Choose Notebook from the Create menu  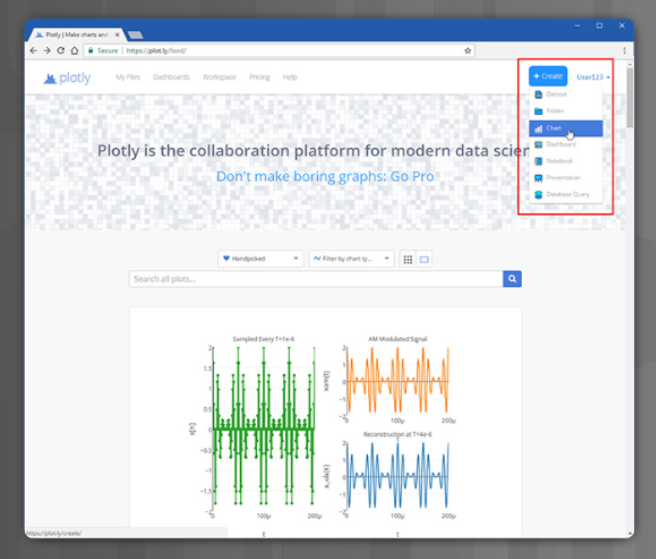(x=566, y=161)
